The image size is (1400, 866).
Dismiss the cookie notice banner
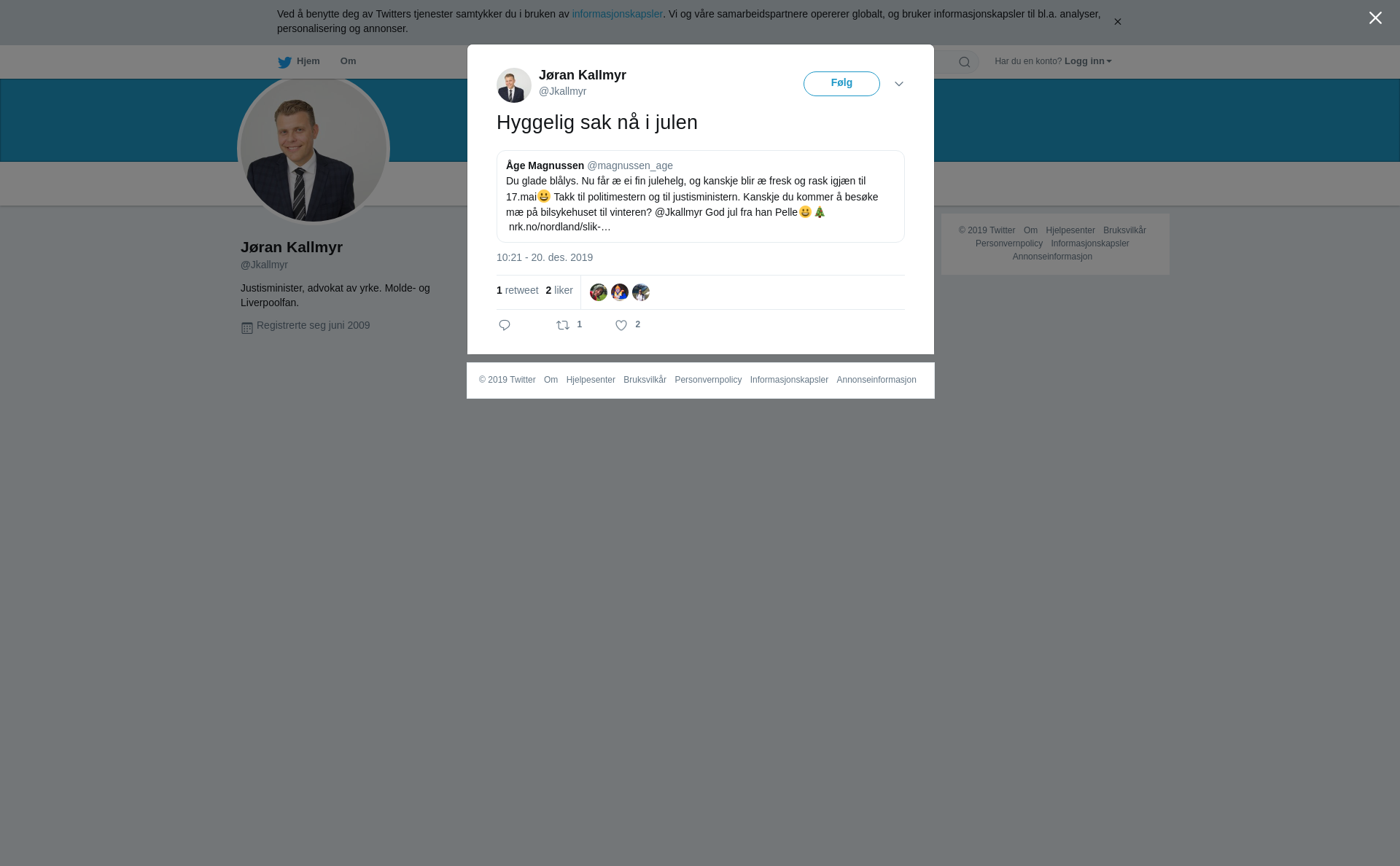click(1117, 22)
